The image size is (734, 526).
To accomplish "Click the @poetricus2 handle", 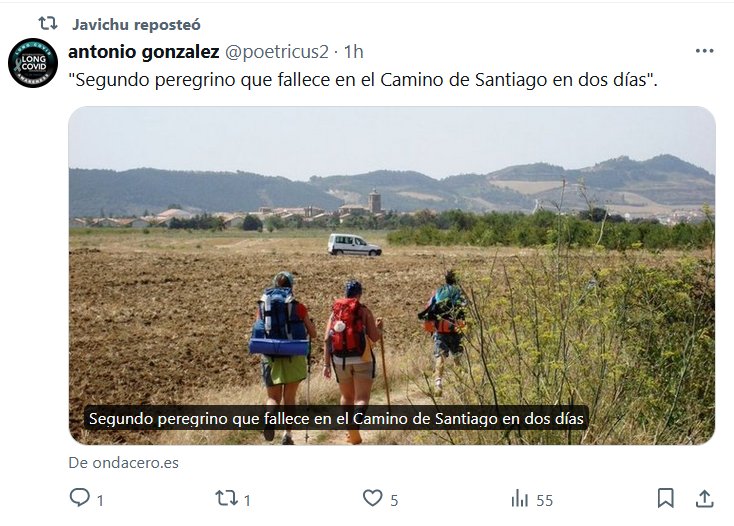I will pos(277,52).
